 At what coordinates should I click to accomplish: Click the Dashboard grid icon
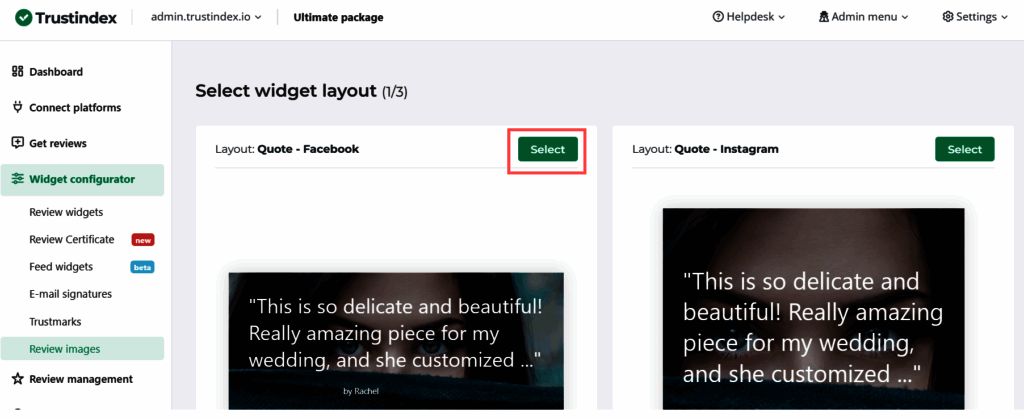coord(17,72)
